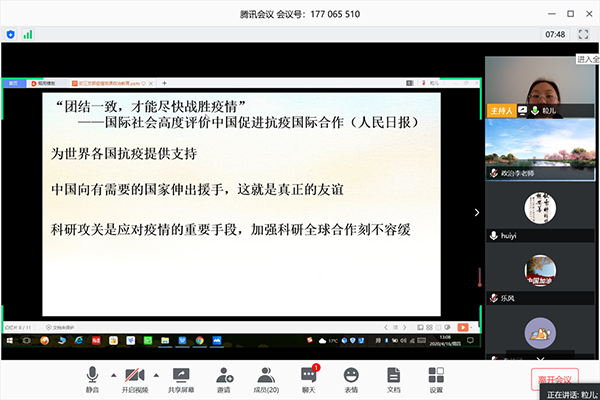Show member list 成员(20)
This screenshot has height=400, width=600.
point(266,379)
